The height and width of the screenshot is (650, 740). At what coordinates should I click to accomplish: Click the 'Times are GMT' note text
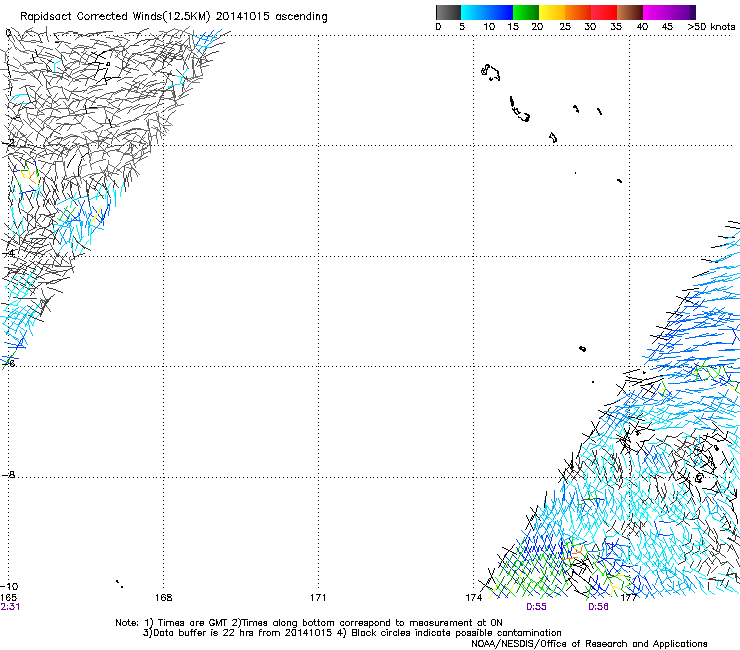pyautogui.click(x=193, y=623)
